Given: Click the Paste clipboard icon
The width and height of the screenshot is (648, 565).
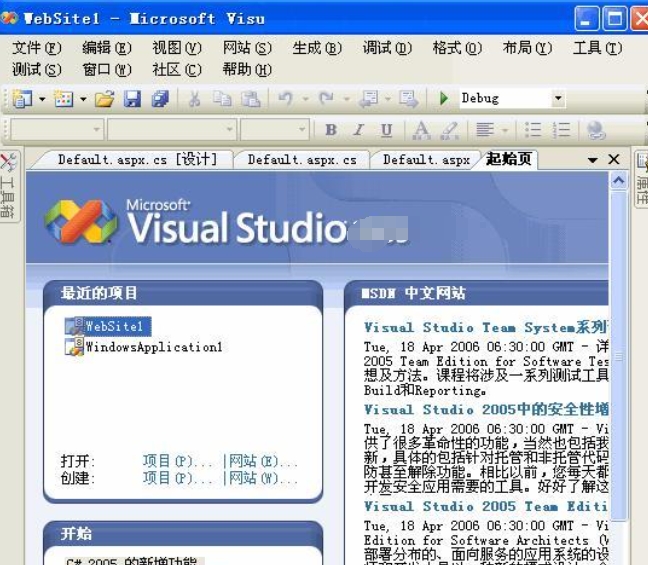Looking at the screenshot, I should (x=251, y=99).
